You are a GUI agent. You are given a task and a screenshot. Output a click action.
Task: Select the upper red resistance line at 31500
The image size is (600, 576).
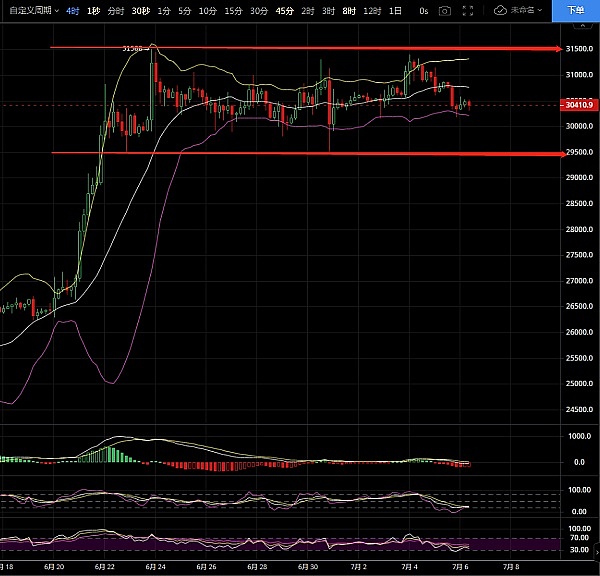tap(300, 48)
